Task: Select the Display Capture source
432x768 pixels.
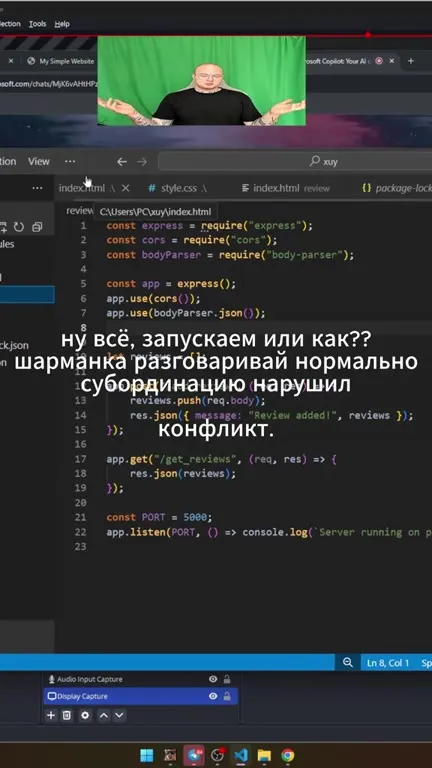Action: pos(141,696)
